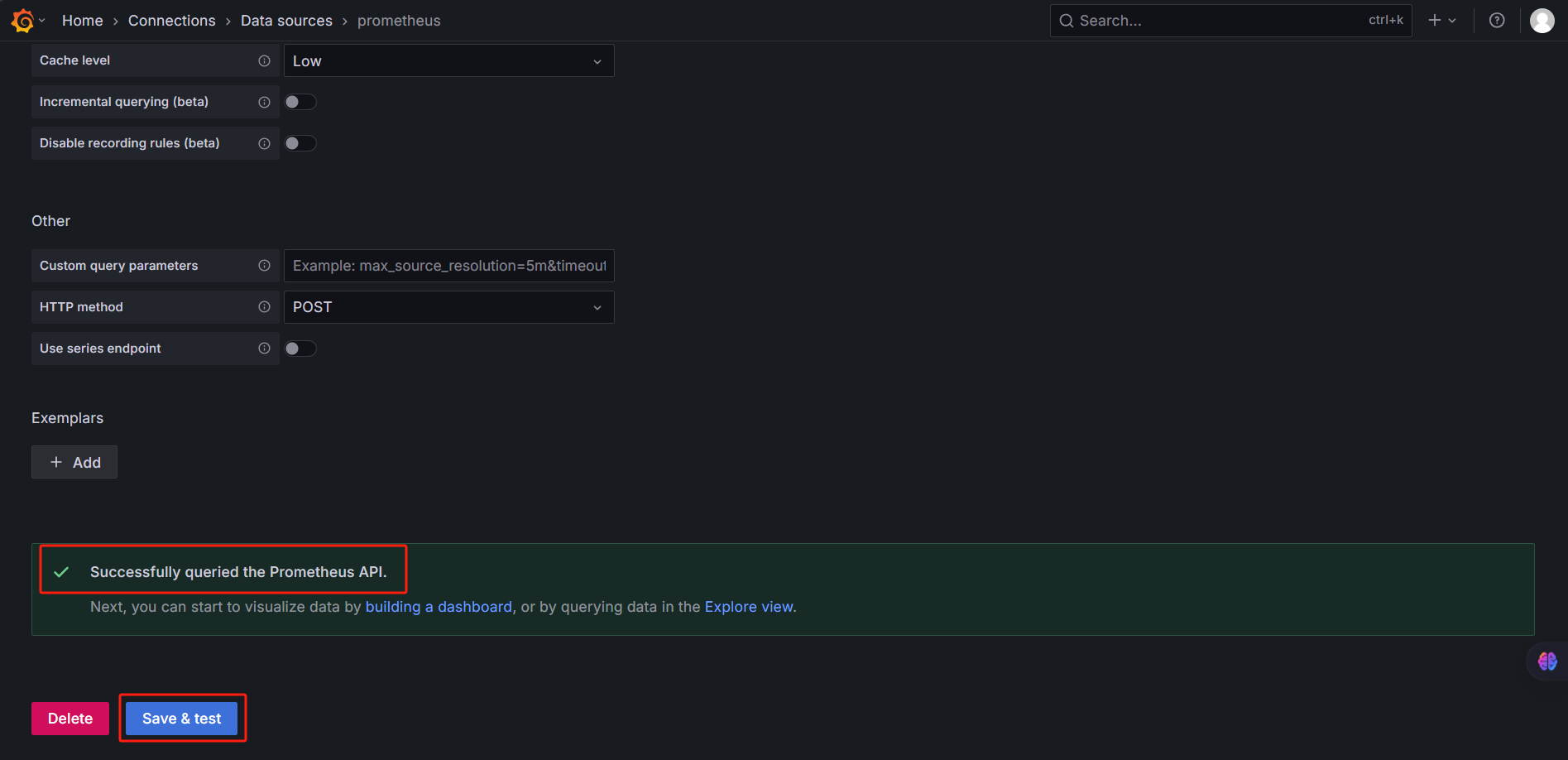
Task: Open the purple brain assistant icon
Action: pyautogui.click(x=1547, y=661)
